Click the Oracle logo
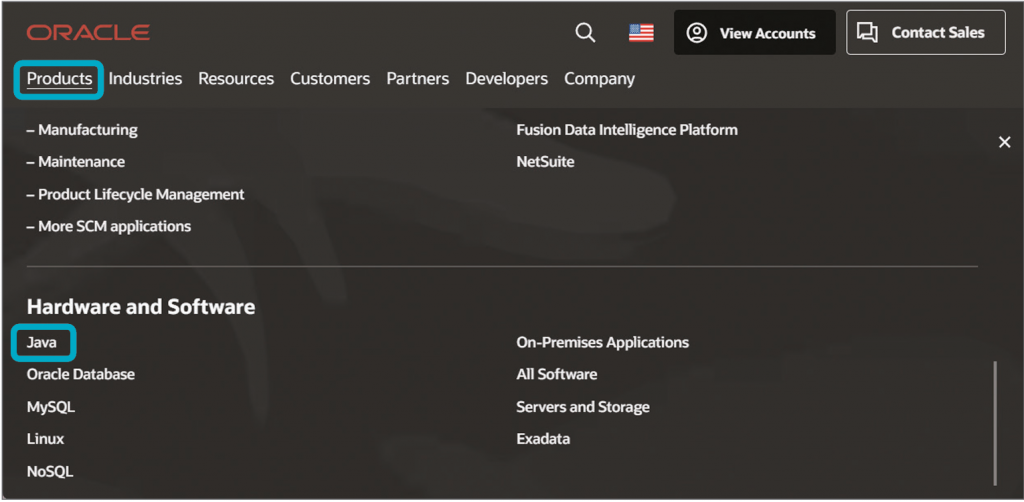 88,33
